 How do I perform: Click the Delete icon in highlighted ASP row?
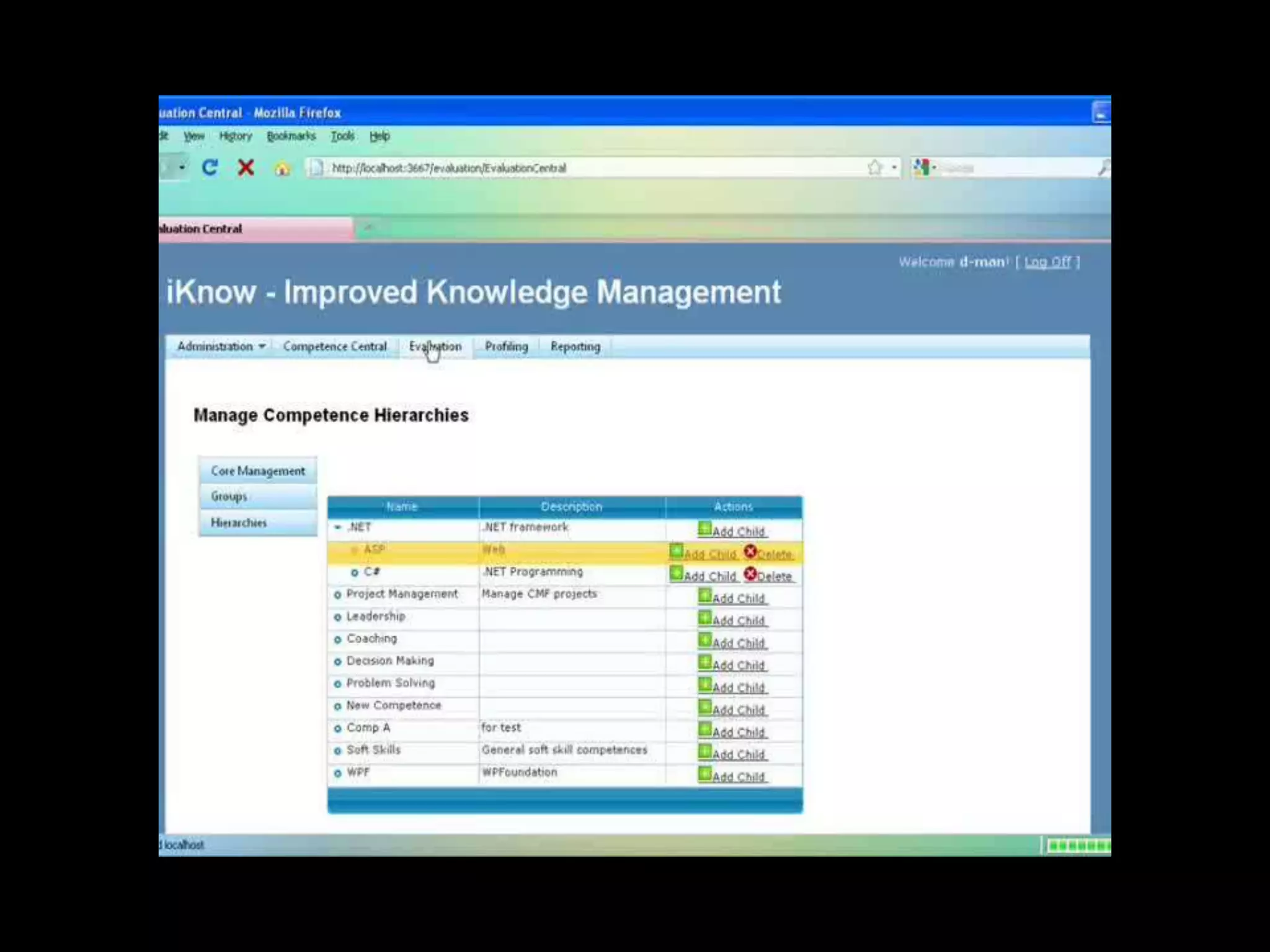click(x=750, y=552)
